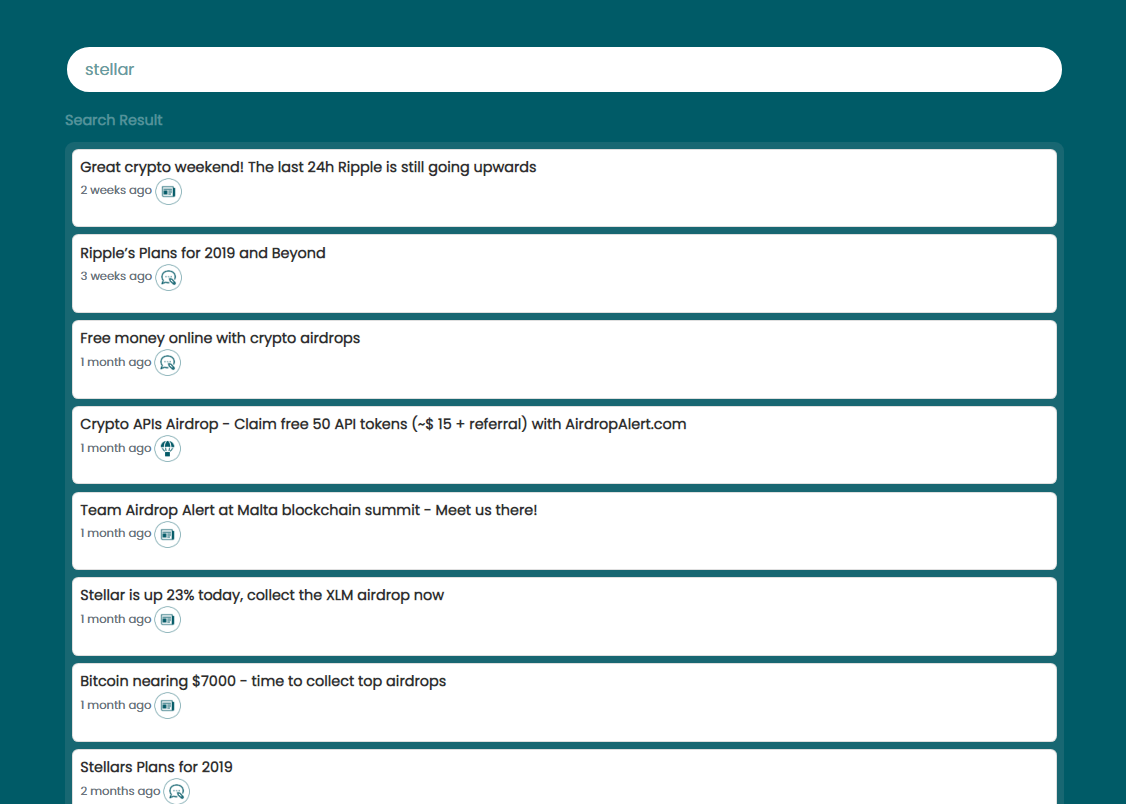Click '1 month ago' under Team Airdrop Alert

tap(116, 533)
